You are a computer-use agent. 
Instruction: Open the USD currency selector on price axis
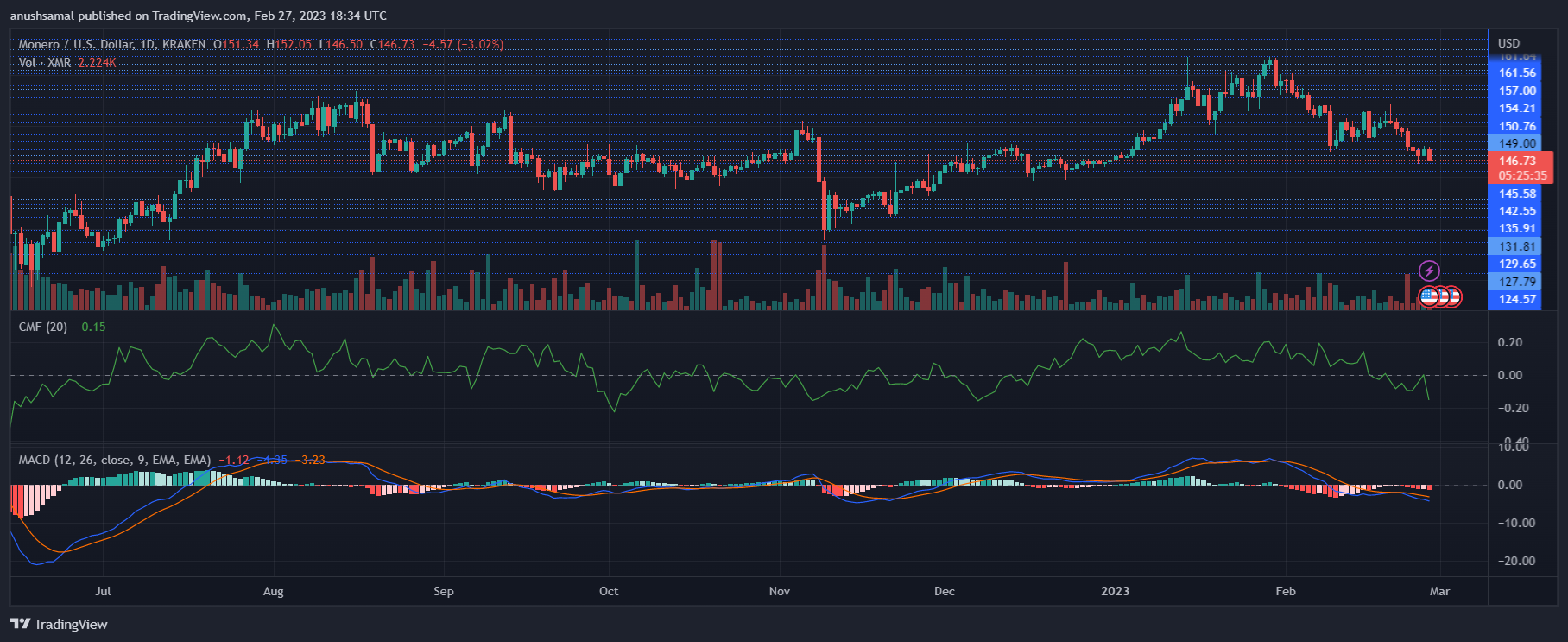pos(1509,43)
